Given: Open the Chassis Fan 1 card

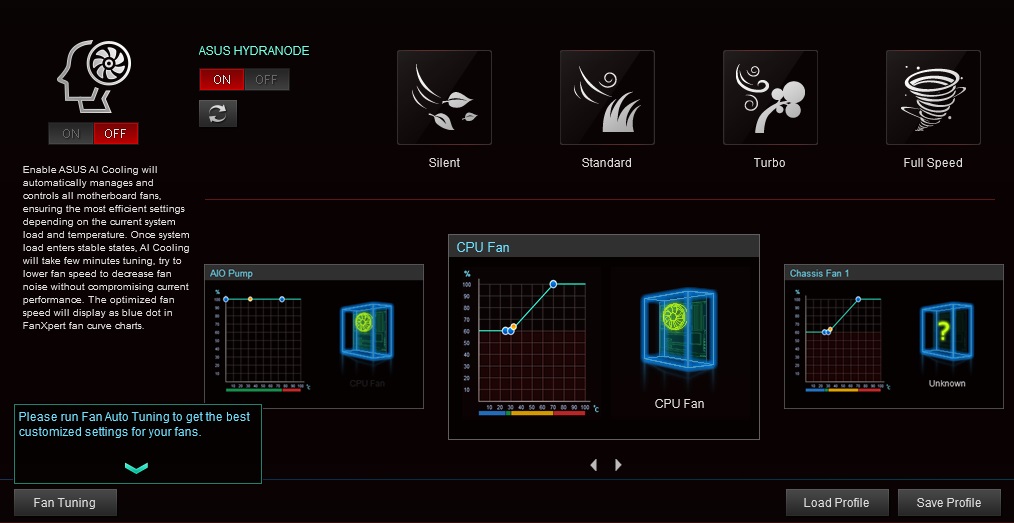Looking at the screenshot, I should click(894, 336).
